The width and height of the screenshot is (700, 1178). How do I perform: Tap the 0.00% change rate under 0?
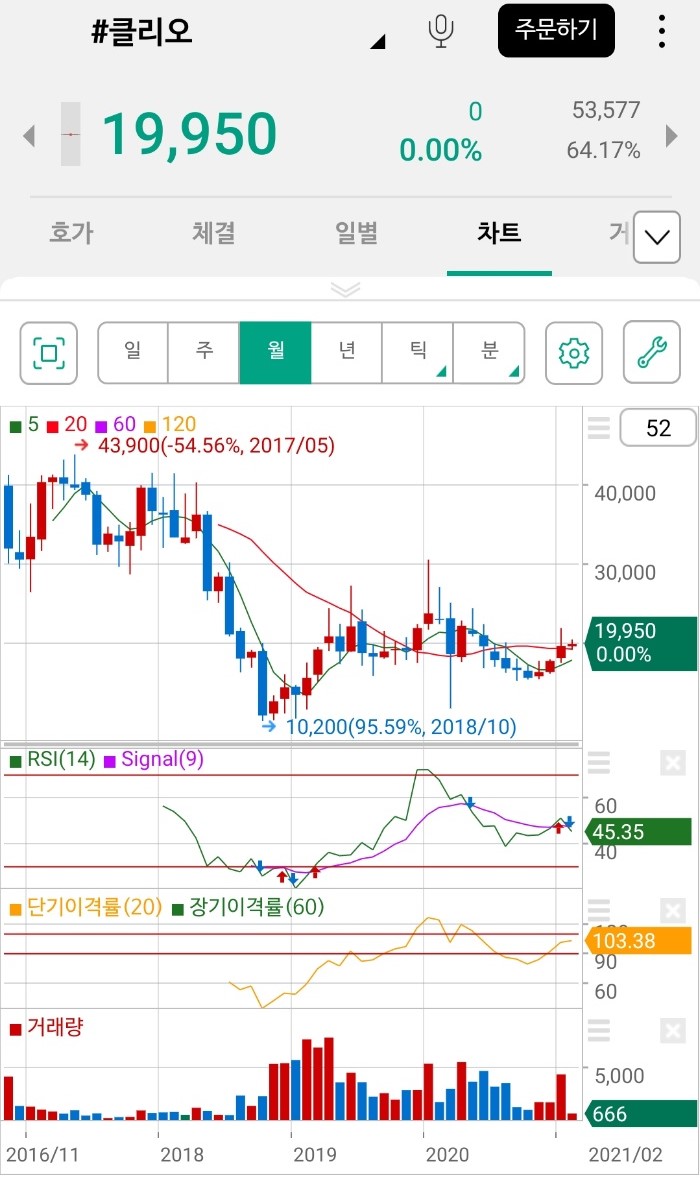coord(440,150)
